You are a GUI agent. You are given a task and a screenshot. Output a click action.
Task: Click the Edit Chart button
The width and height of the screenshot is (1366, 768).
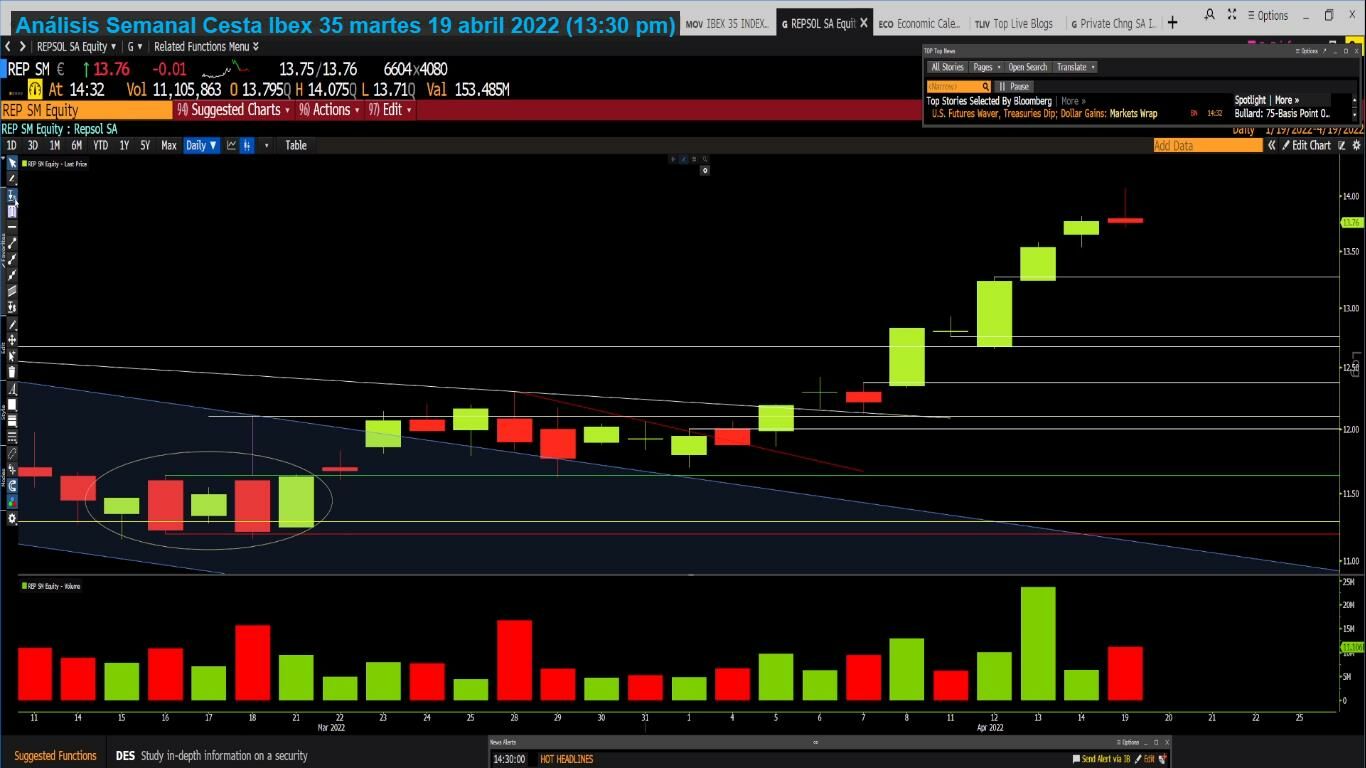(1310, 146)
